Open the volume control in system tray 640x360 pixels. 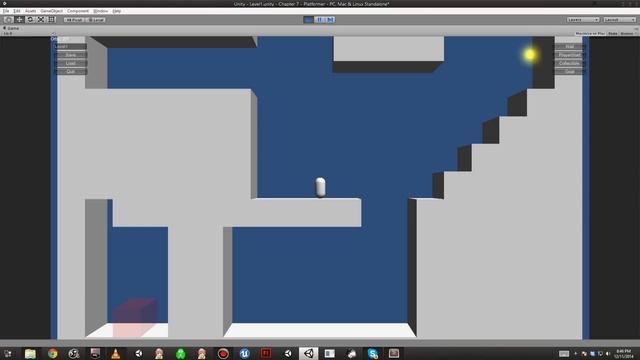(608, 353)
